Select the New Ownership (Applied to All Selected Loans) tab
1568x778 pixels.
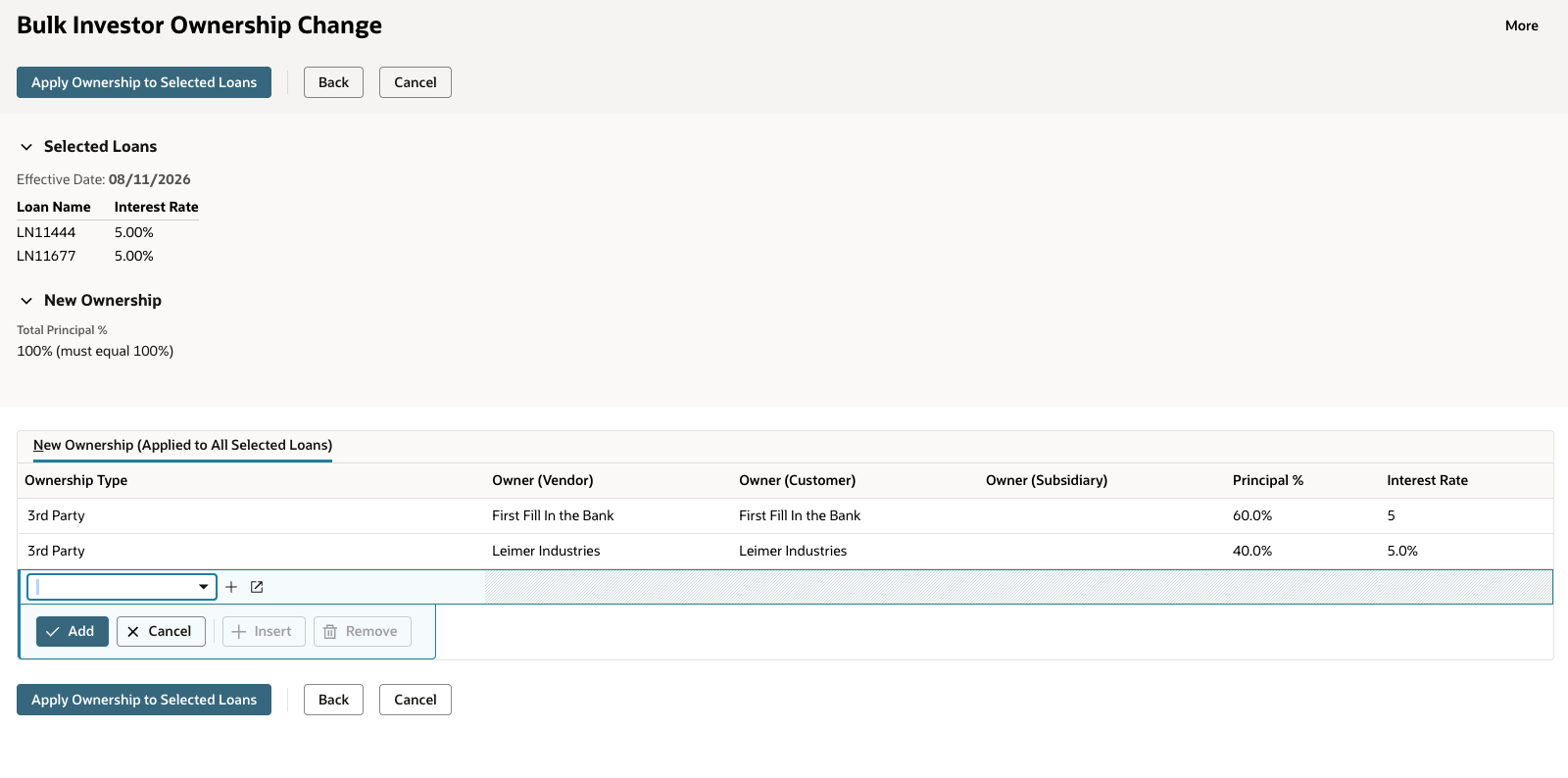[182, 445]
